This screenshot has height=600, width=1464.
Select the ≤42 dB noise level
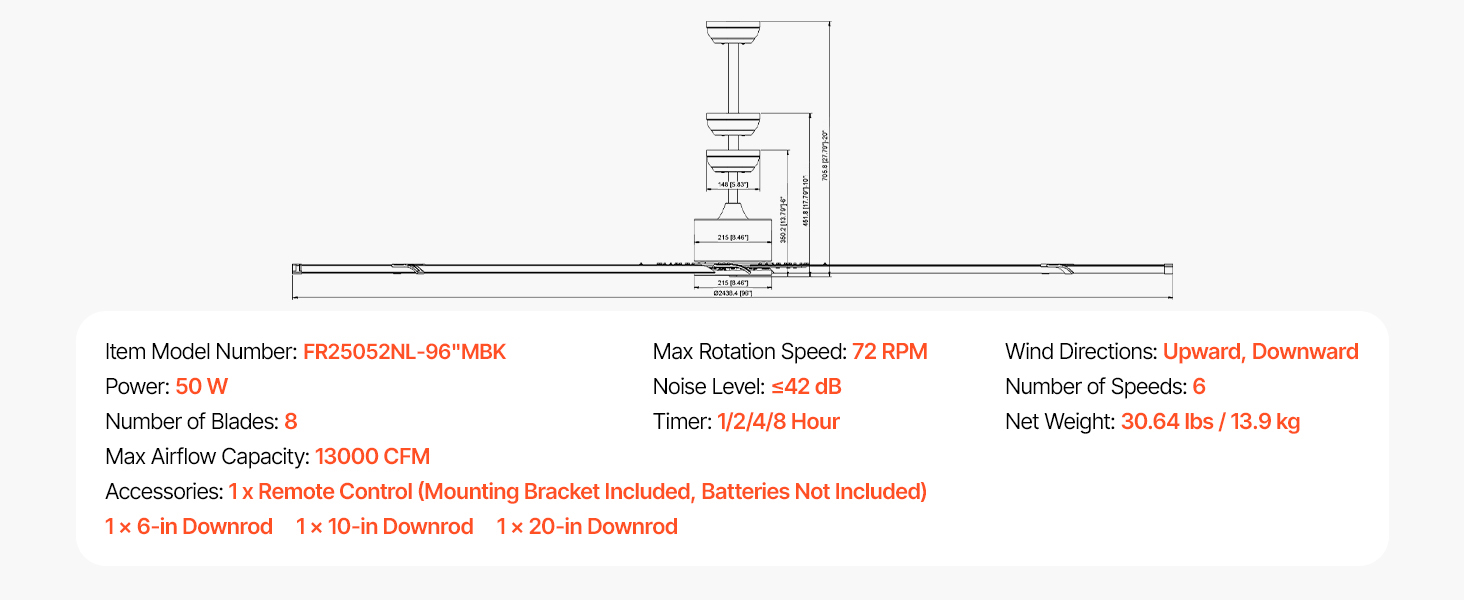pyautogui.click(x=806, y=387)
